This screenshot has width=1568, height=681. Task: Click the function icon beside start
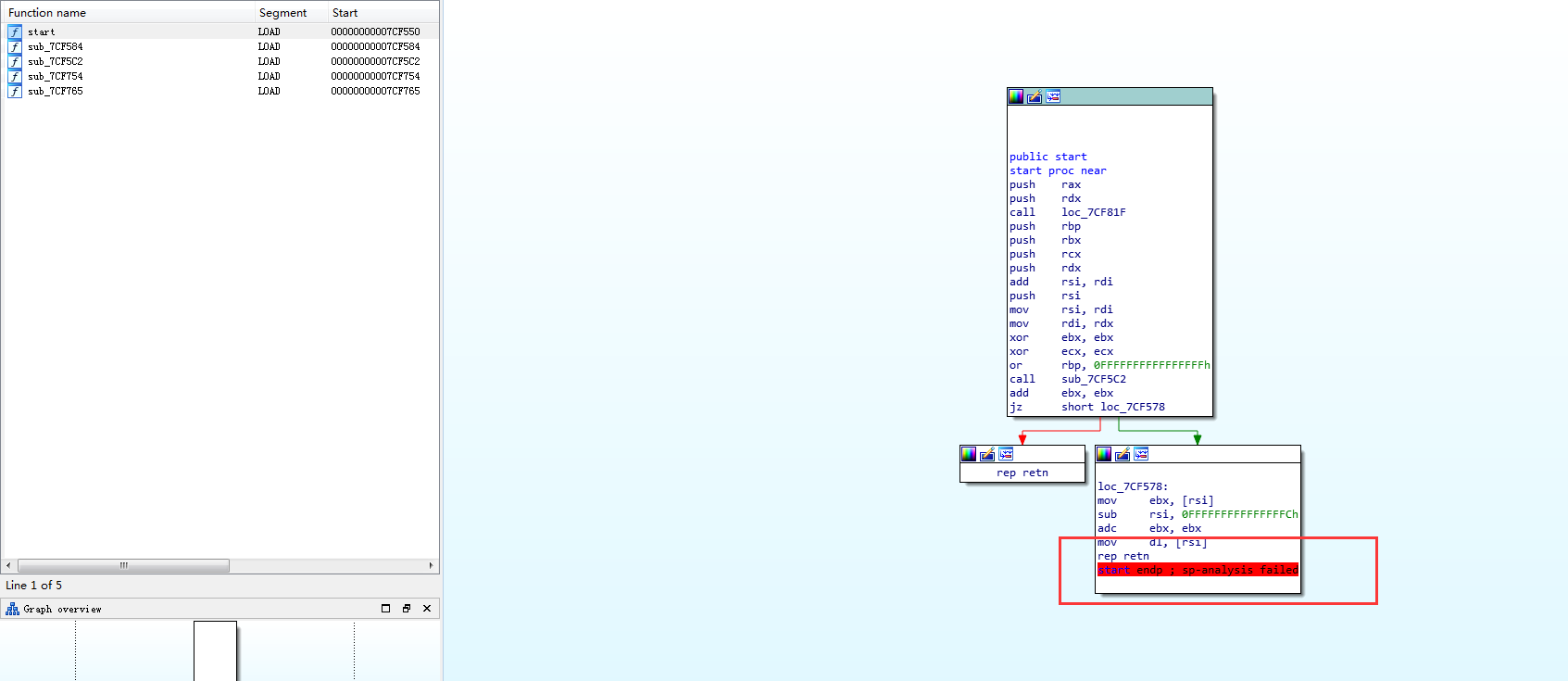click(15, 32)
